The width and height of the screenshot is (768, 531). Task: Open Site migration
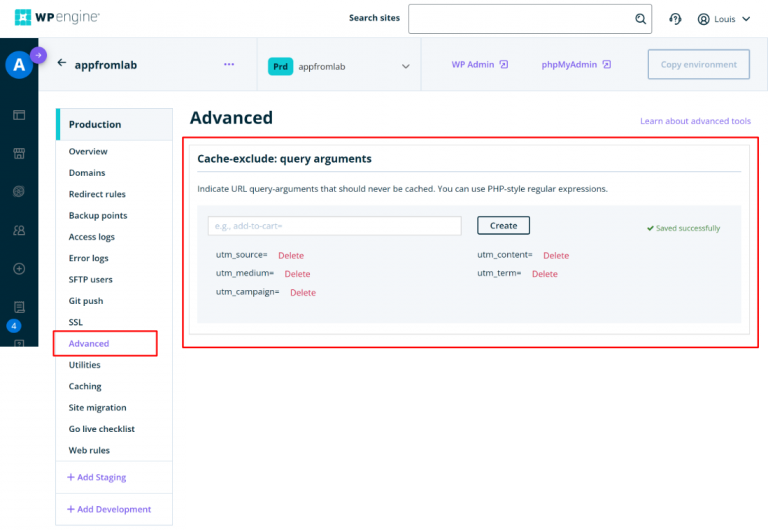click(x=97, y=408)
